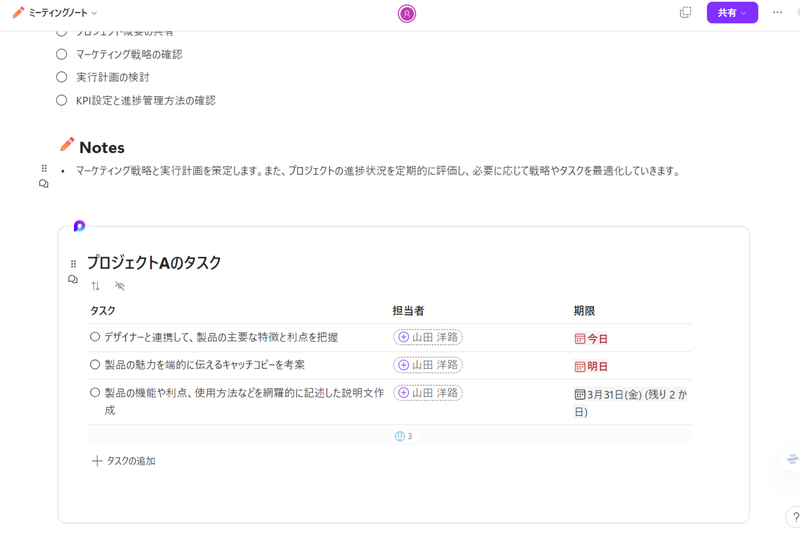
Task: Click 山田 洋路 assignee in the first task row
Action: point(428,337)
